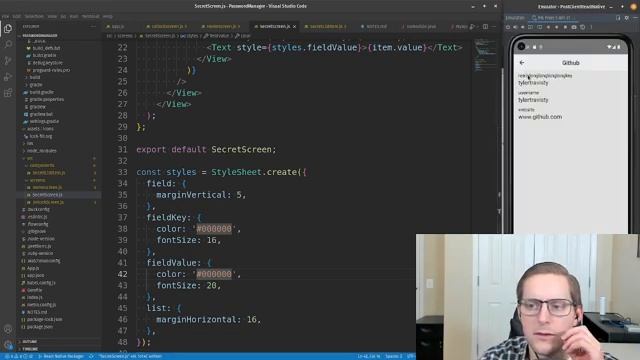The width and height of the screenshot is (640, 360).
Task: Open the Terminal menu
Action: [x=91, y=16]
